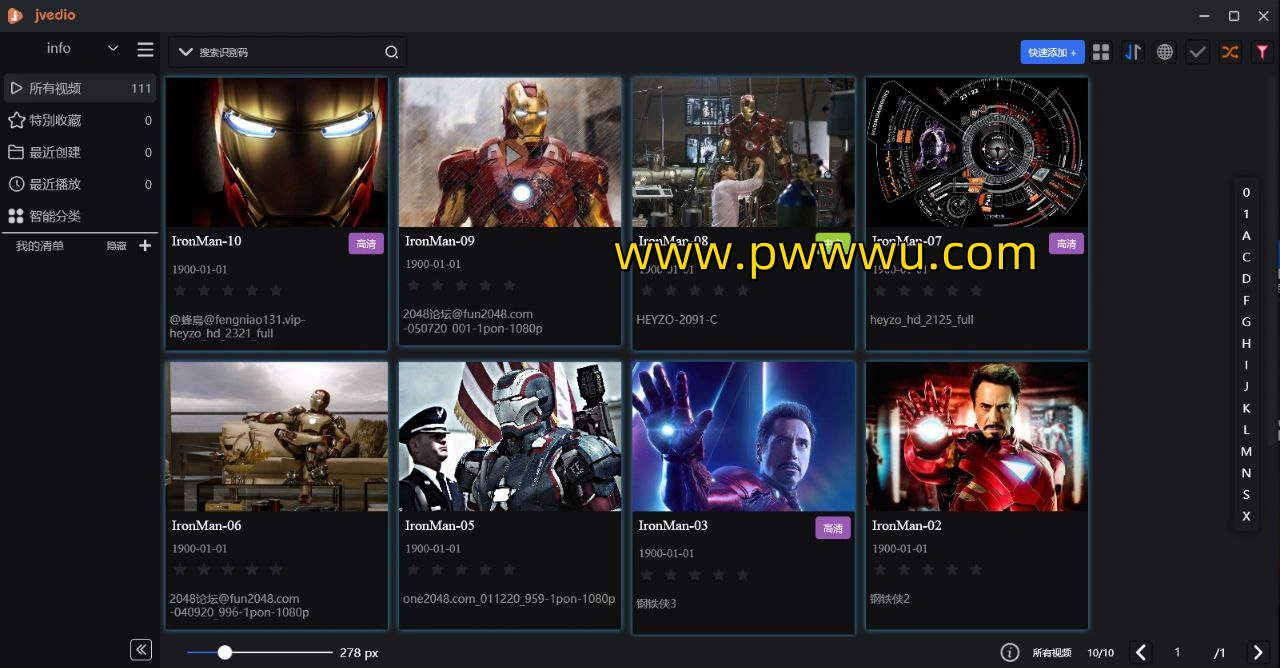The height and width of the screenshot is (668, 1280).
Task: Jump to letter M in index
Action: click(x=1246, y=452)
